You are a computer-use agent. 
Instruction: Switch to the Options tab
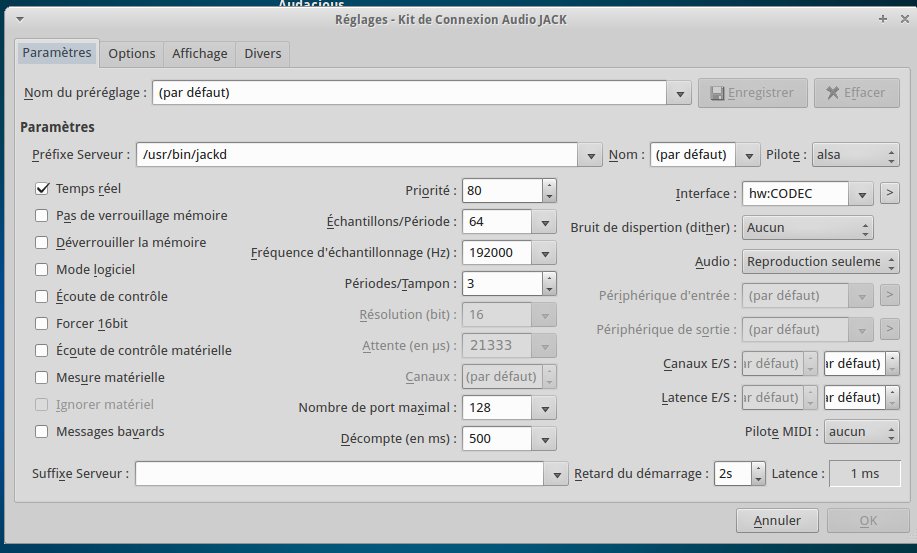[x=132, y=53]
